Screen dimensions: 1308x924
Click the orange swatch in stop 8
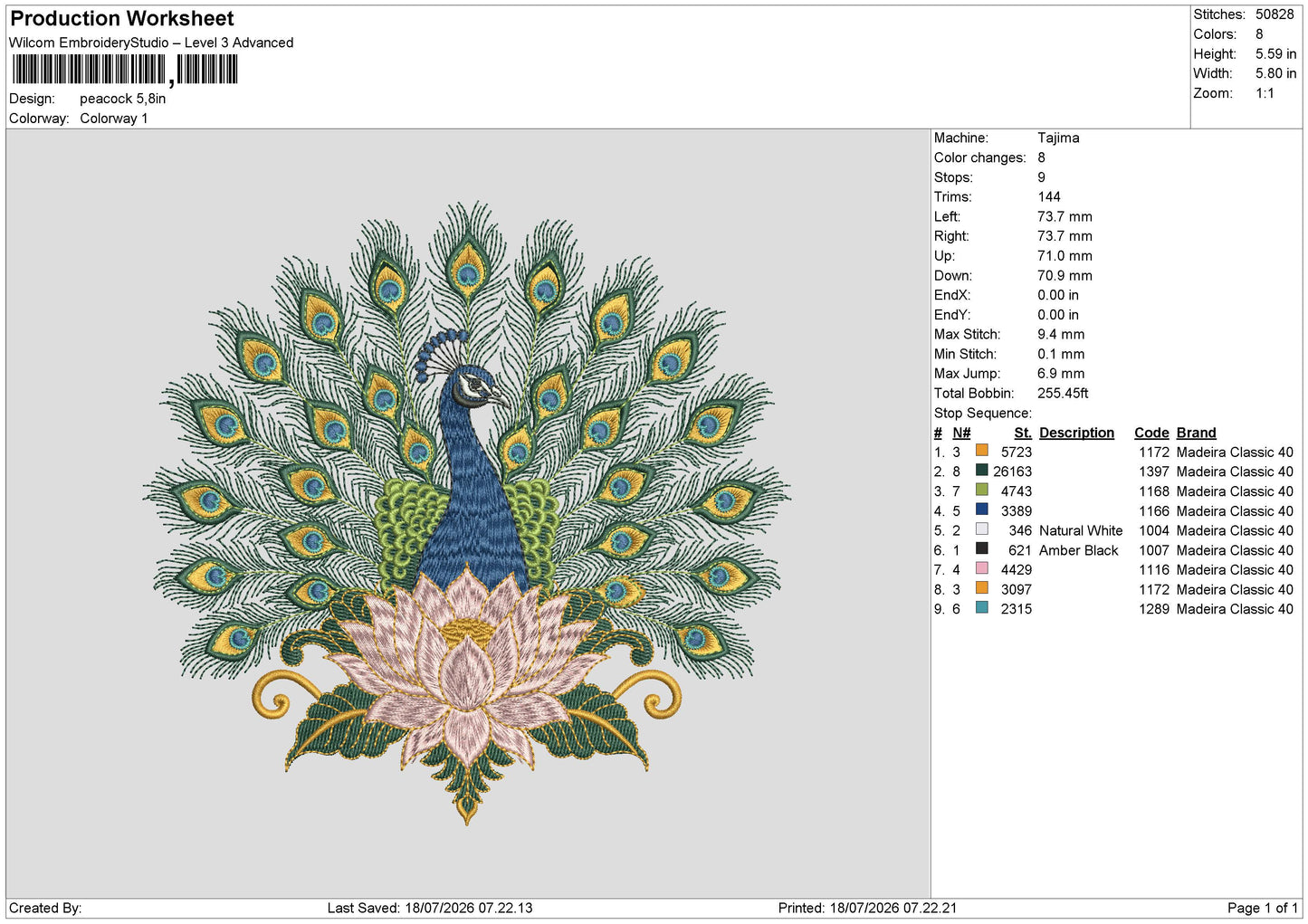coord(982,588)
